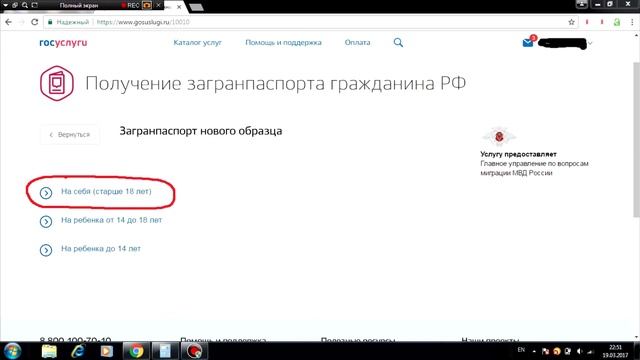640x360 pixels.
Task: Open the mail notifications envelope icon
Action: coord(528,42)
